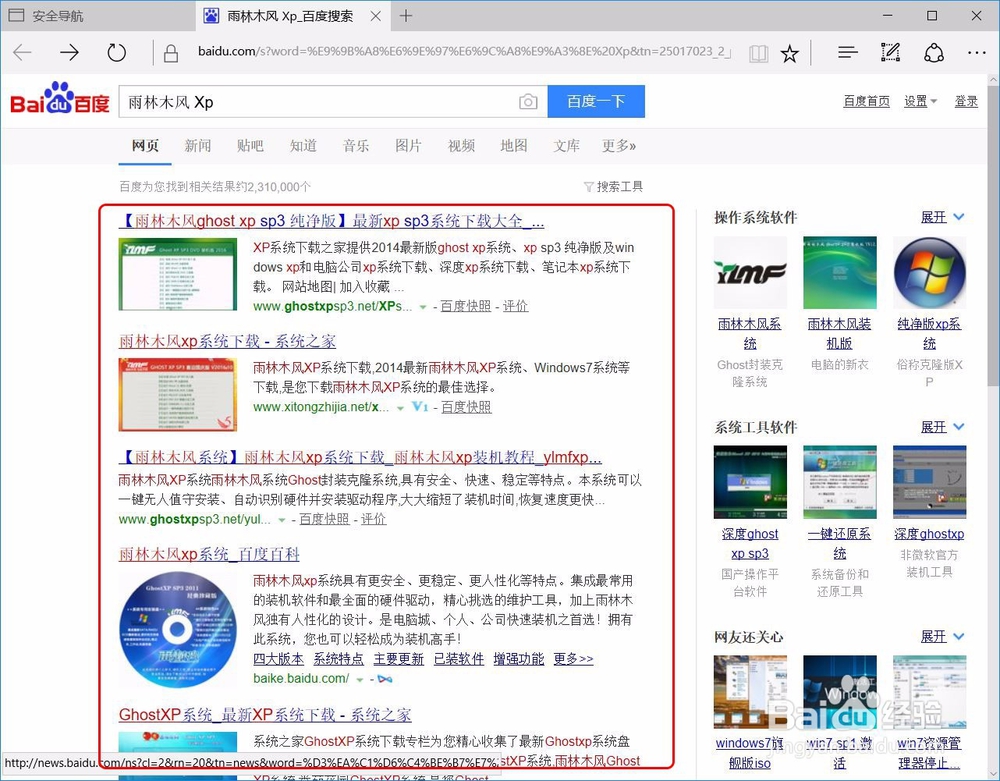Expand 更多» search categories

pyautogui.click(x=619, y=146)
